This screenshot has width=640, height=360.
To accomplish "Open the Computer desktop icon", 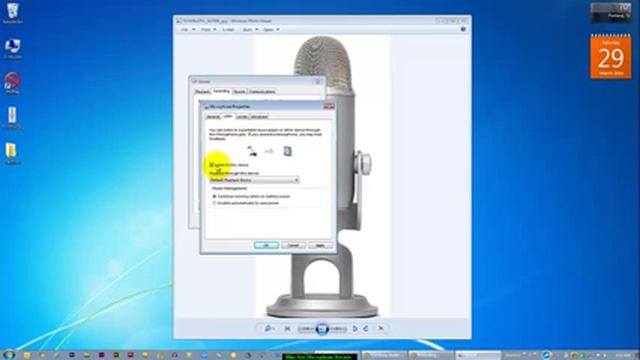I will [12, 49].
